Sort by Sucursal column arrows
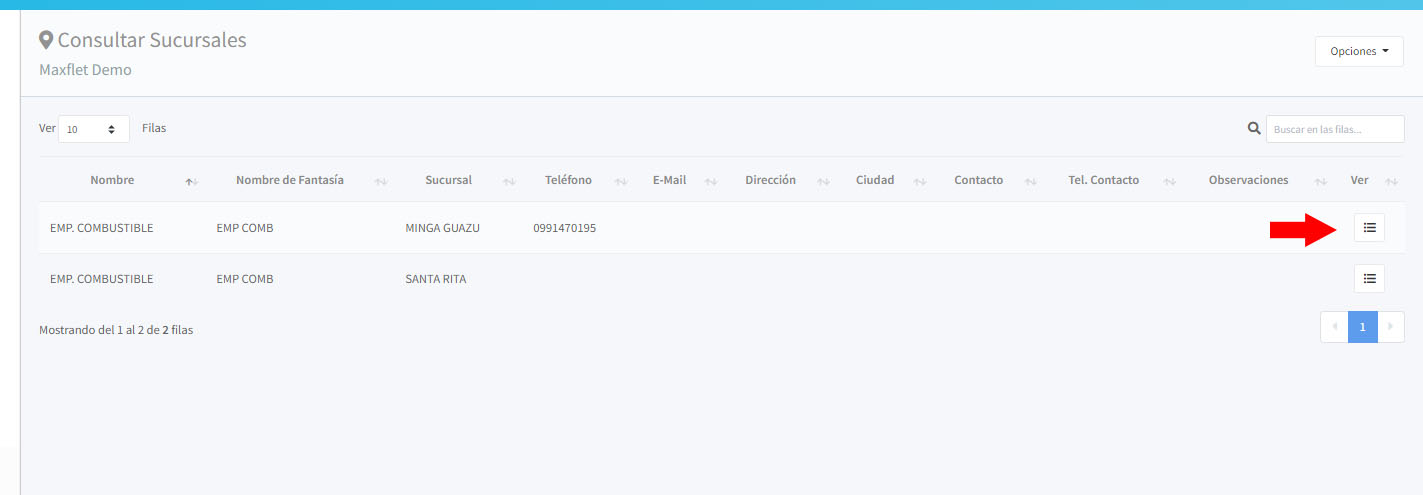The width and height of the screenshot is (1423, 495). [509, 181]
